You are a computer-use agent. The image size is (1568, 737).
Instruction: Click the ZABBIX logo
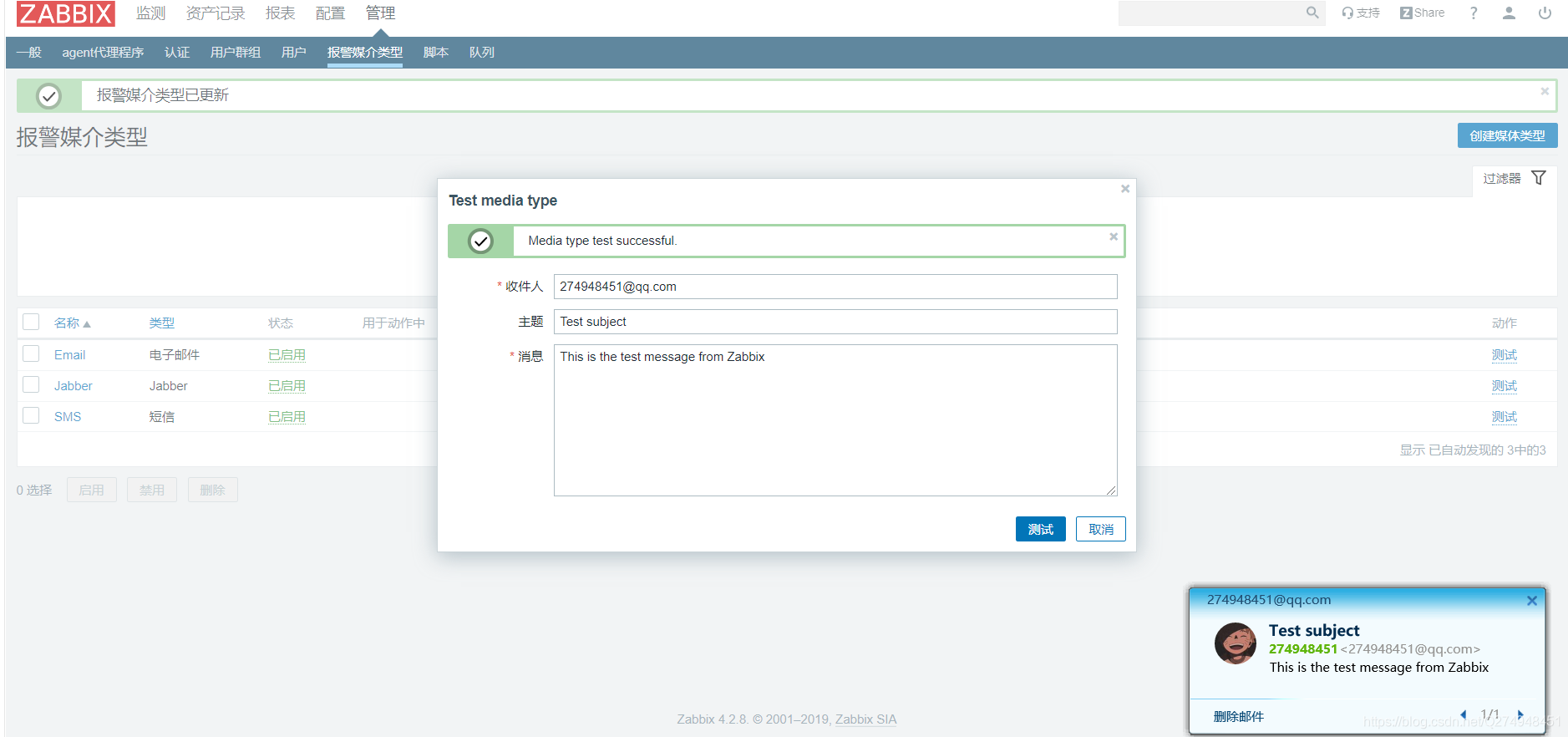(x=65, y=13)
